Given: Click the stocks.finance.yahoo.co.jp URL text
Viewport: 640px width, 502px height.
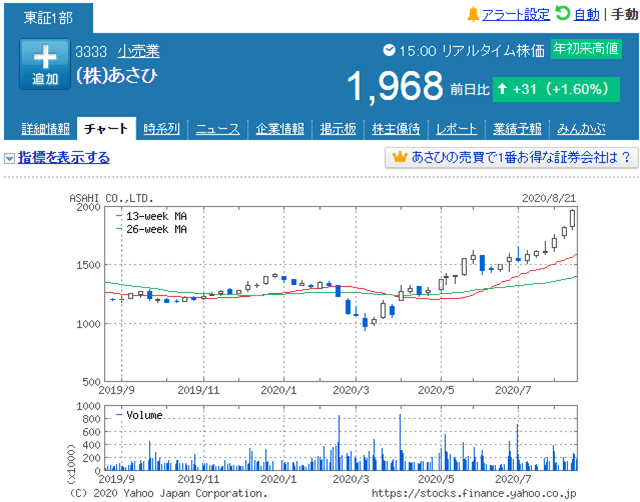Looking at the screenshot, I should 473,493.
